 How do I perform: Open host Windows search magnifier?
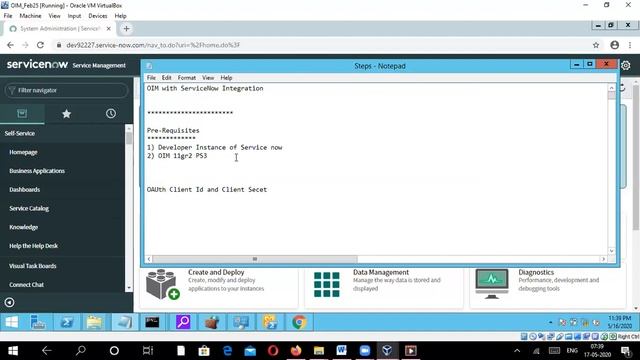[x=81, y=351]
